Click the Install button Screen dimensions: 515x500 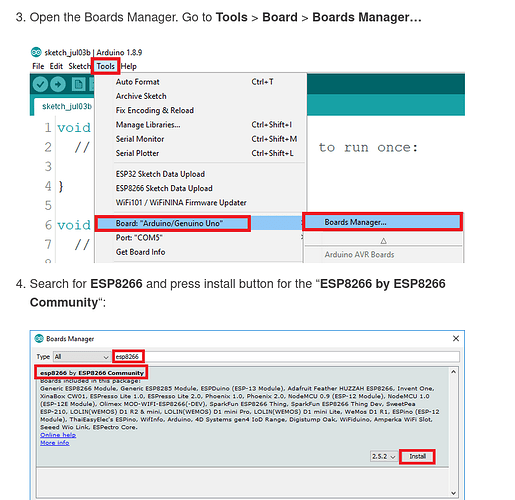point(417,456)
